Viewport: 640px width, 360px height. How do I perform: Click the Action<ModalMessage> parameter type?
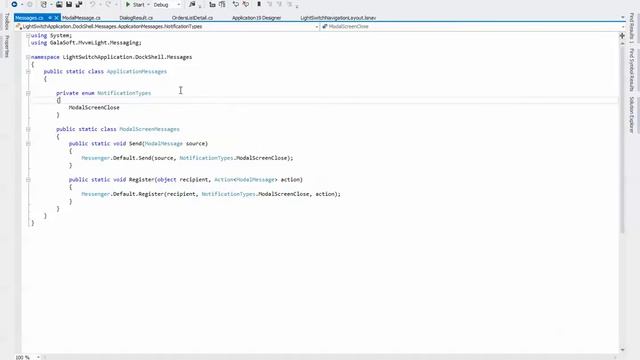click(246, 180)
